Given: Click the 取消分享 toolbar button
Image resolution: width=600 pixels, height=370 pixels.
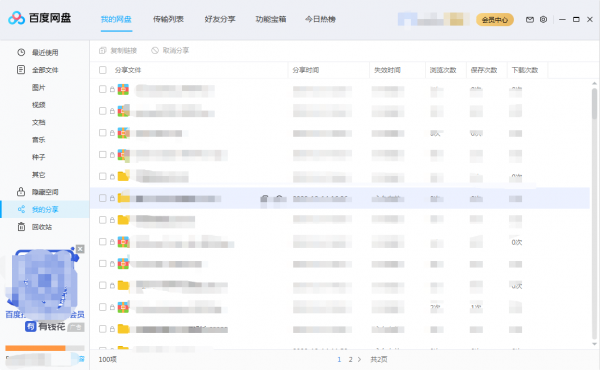Looking at the screenshot, I should [170, 51].
